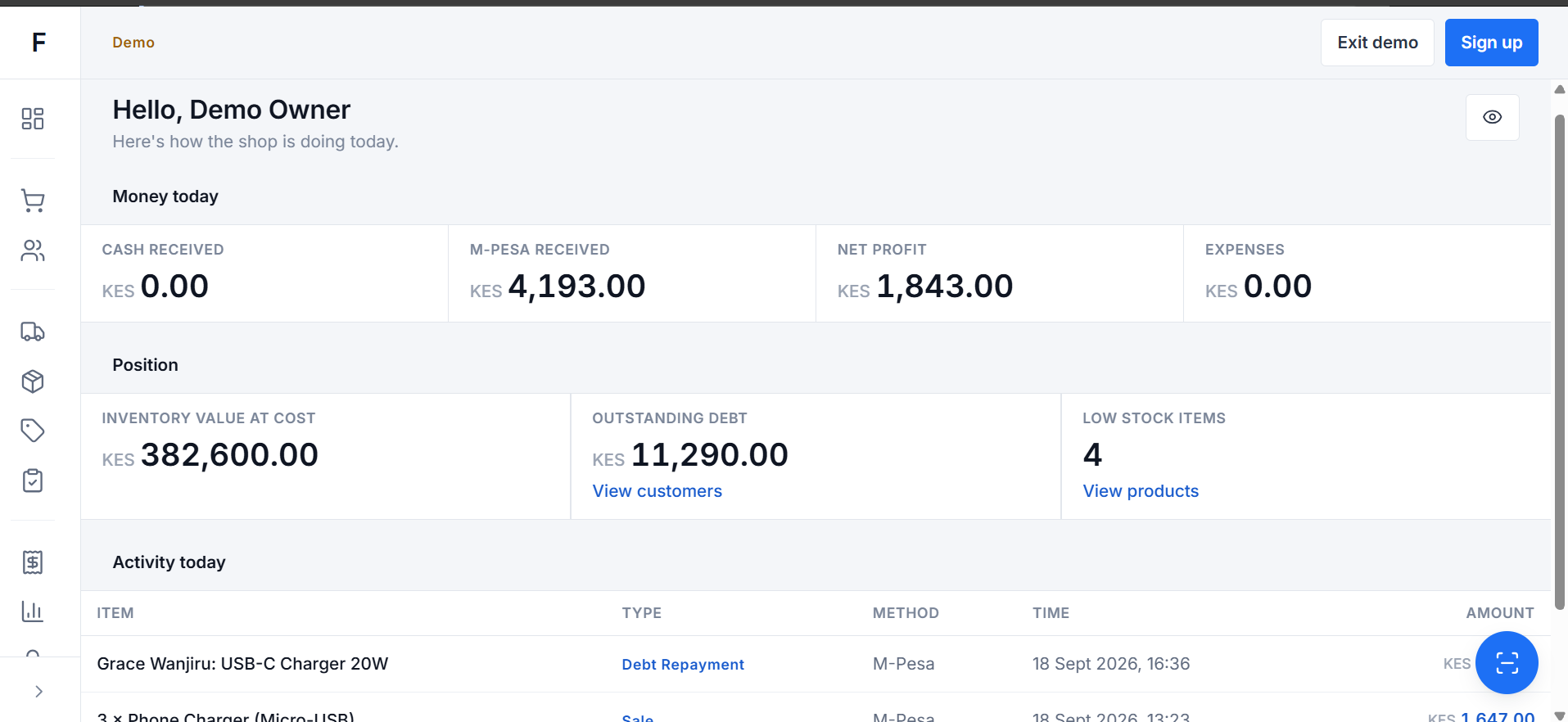This screenshot has width=1568, height=722.
Task: Click the low stock items count 4
Action: click(x=1092, y=454)
